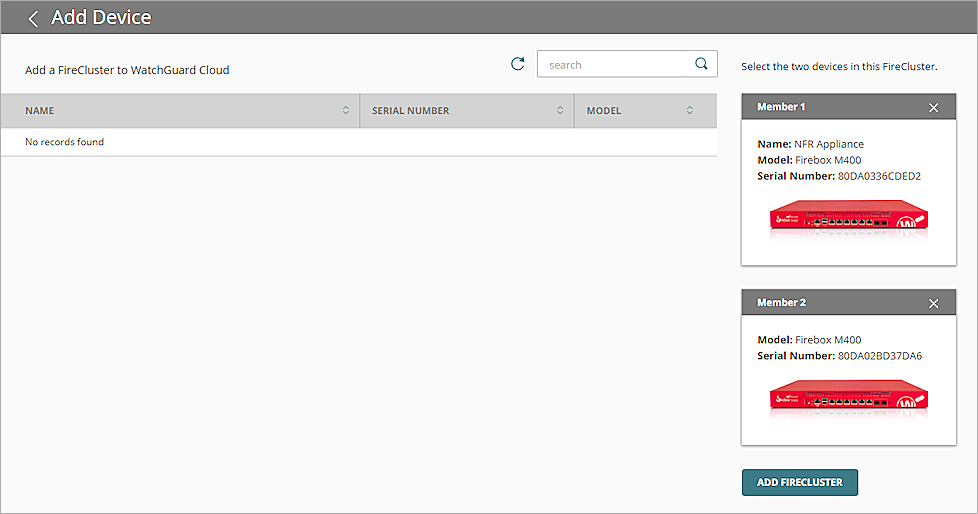Click the ADD FIRECLUSTER button

(800, 482)
